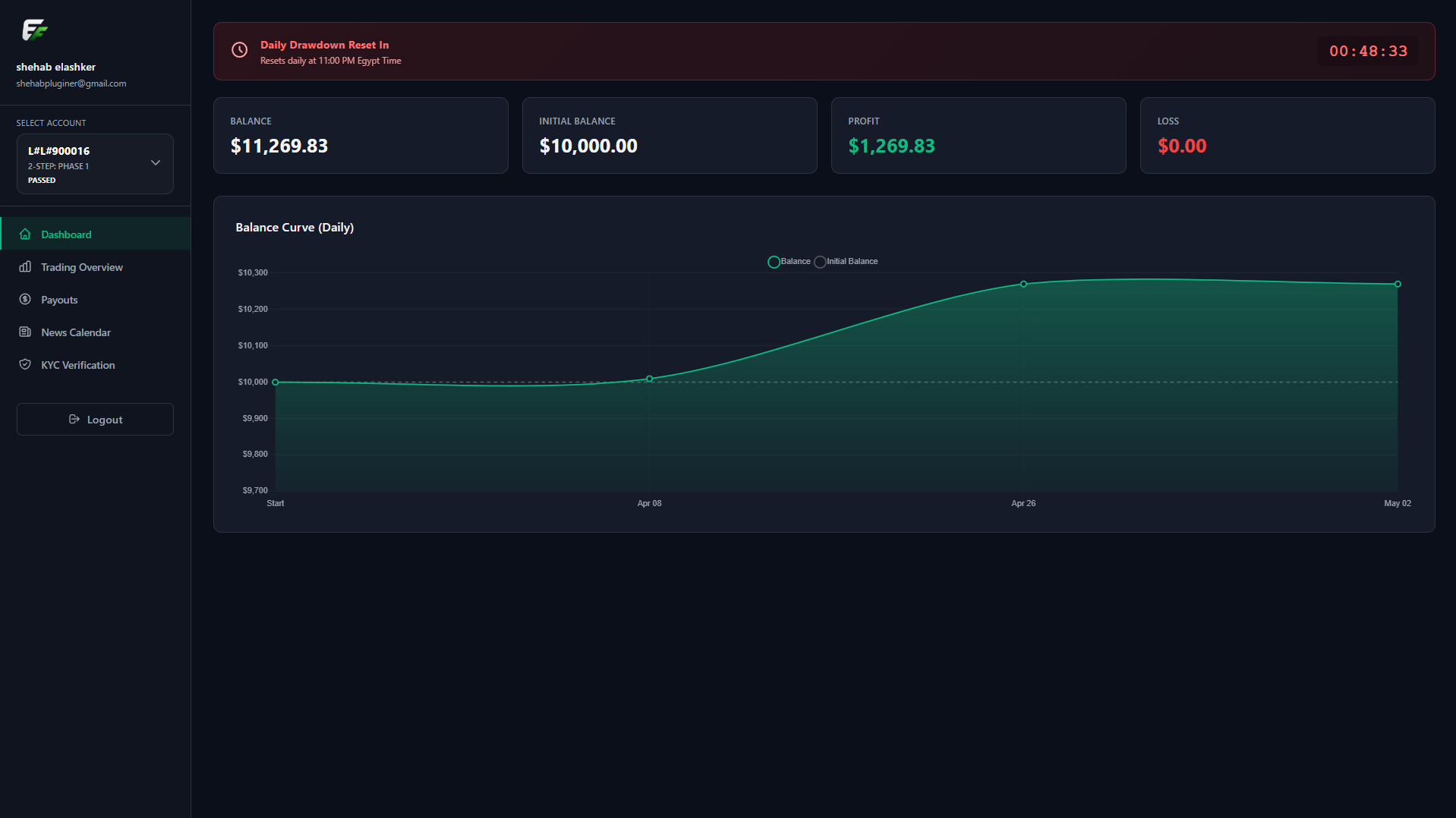This screenshot has height=818, width=1456.
Task: Expand the account selector chevron
Action: click(x=156, y=163)
